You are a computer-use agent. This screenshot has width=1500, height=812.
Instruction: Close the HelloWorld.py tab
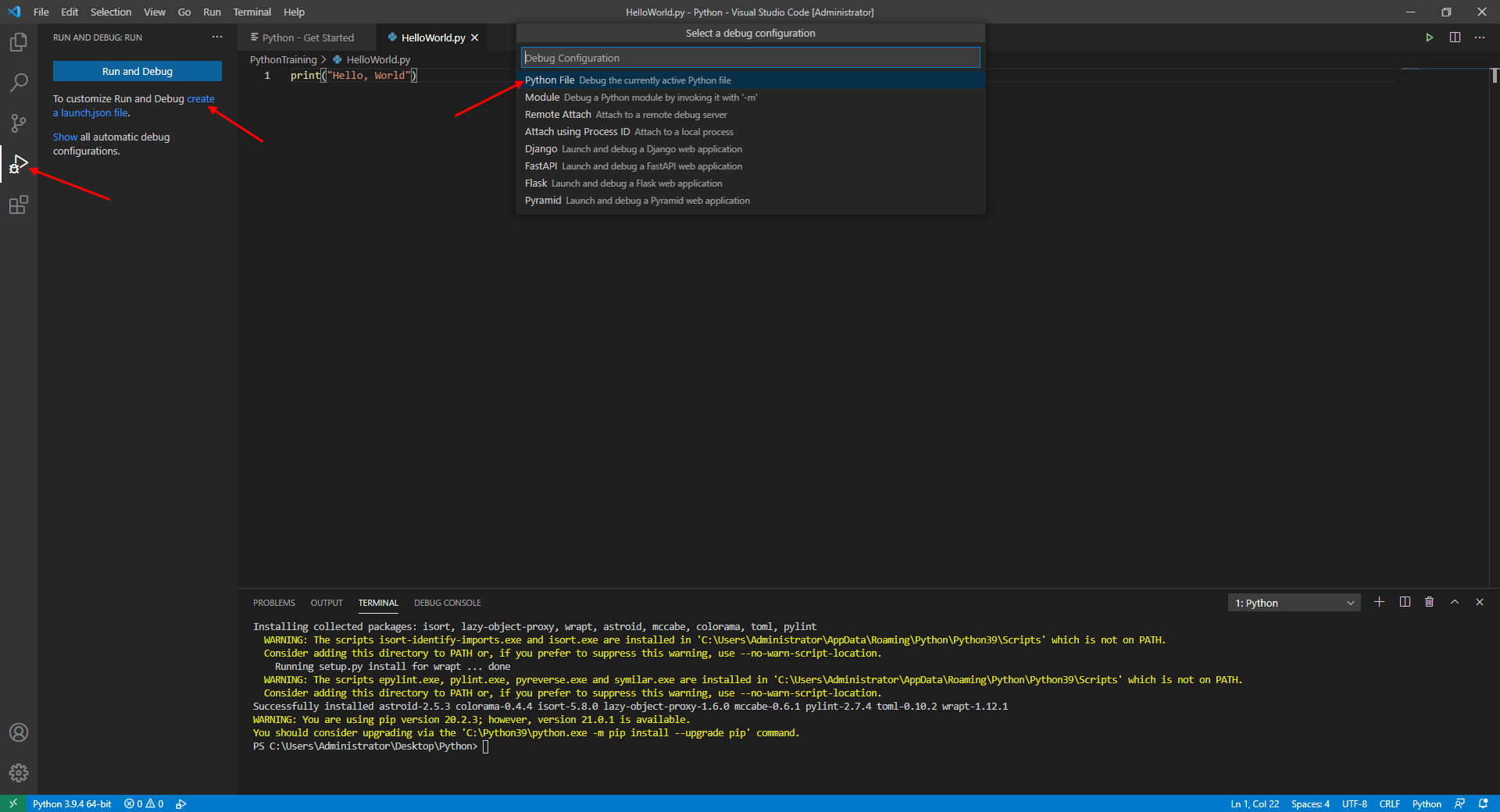pos(475,37)
